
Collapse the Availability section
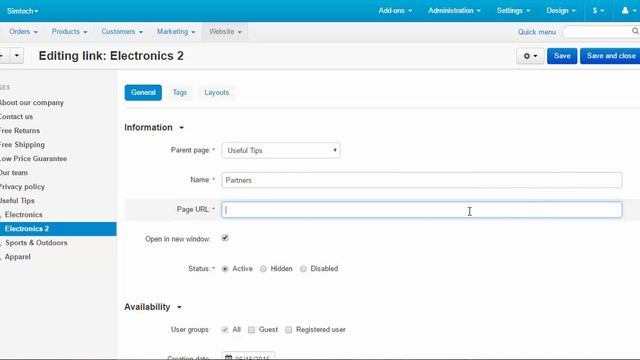pyautogui.click(x=153, y=307)
